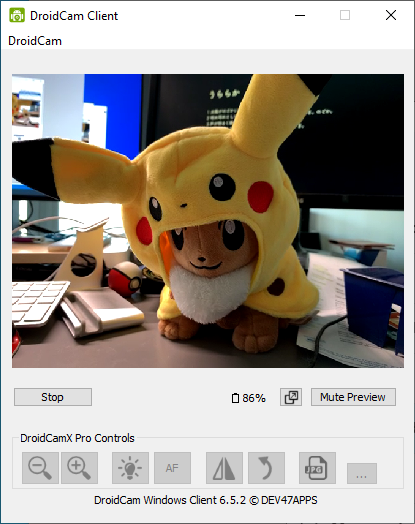This screenshot has width=415, height=524.
Task: Open more options with the ellipsis button
Action: point(362,473)
